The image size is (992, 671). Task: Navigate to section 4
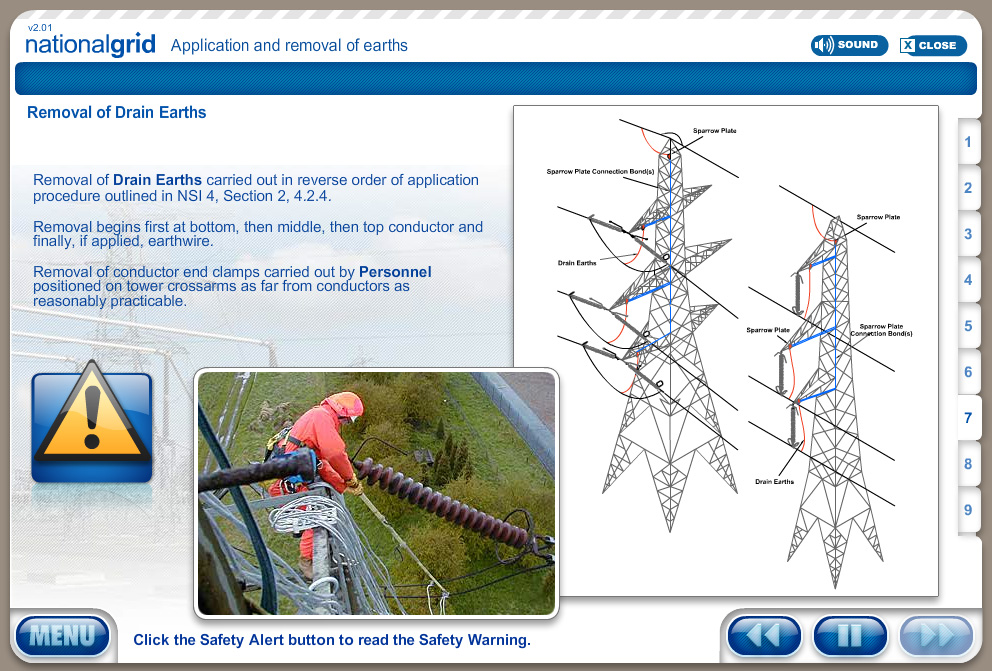pos(967,280)
